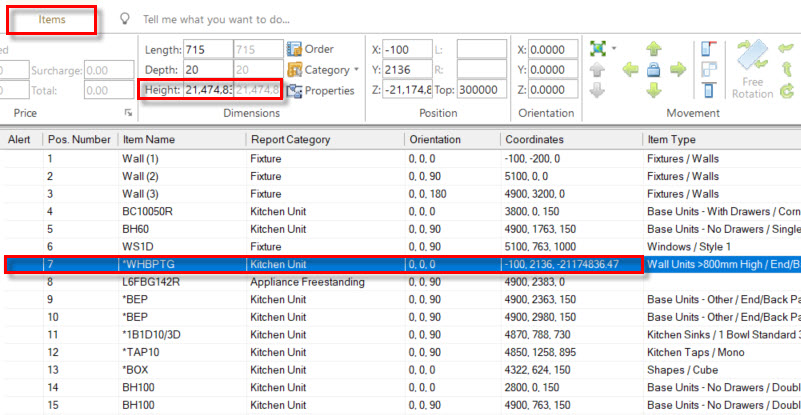Click the grey up arrow icon
Screen dimensions: 801x415
coord(597,70)
